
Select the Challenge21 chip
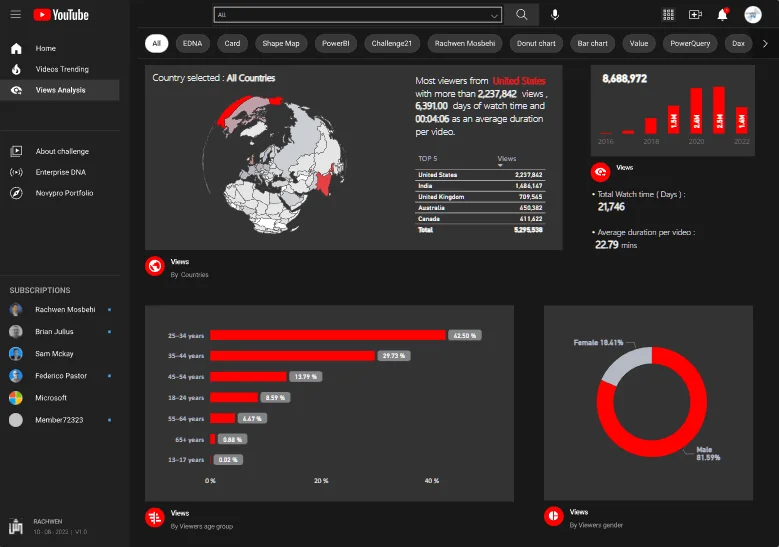point(391,43)
